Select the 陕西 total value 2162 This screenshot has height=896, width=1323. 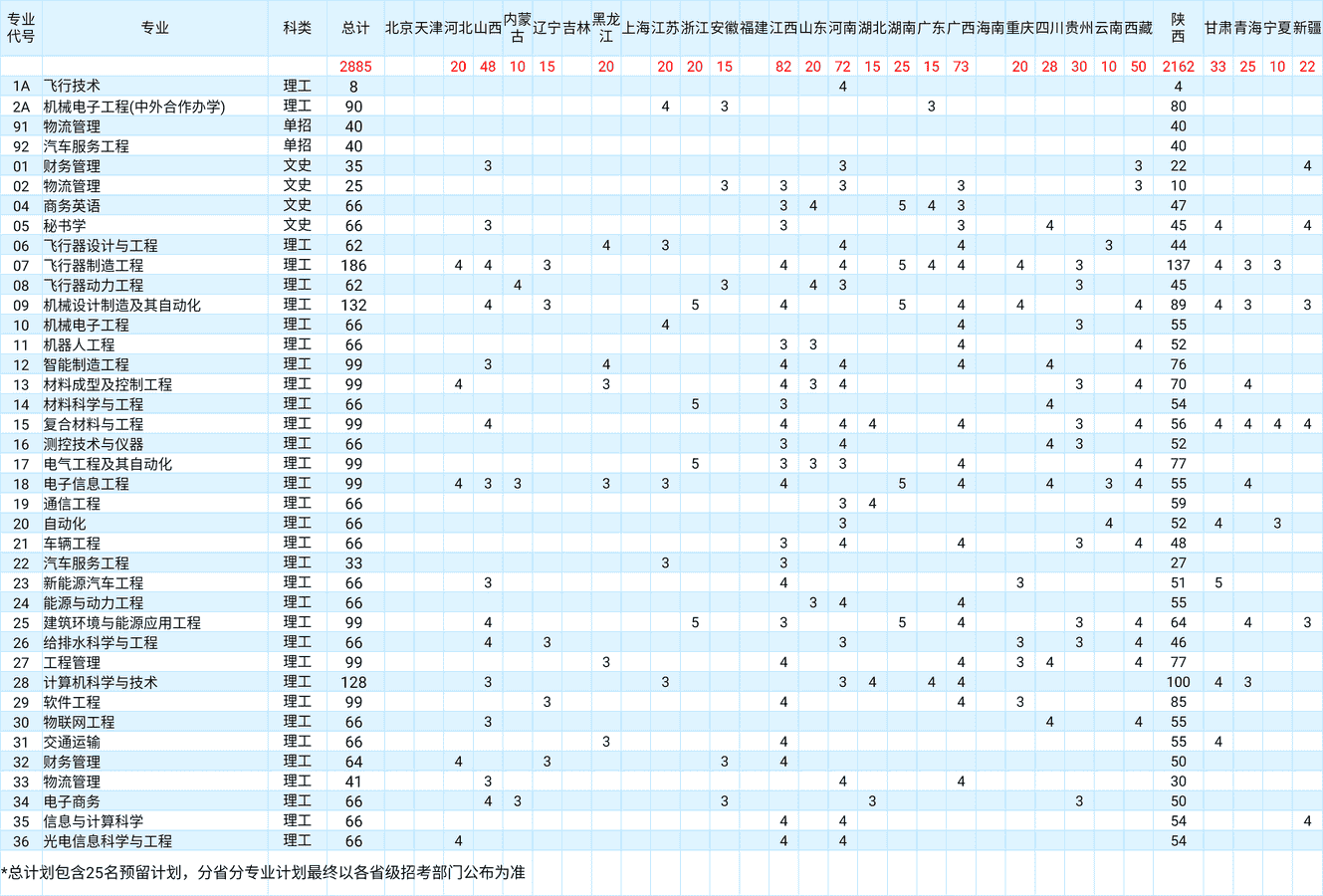(1178, 67)
